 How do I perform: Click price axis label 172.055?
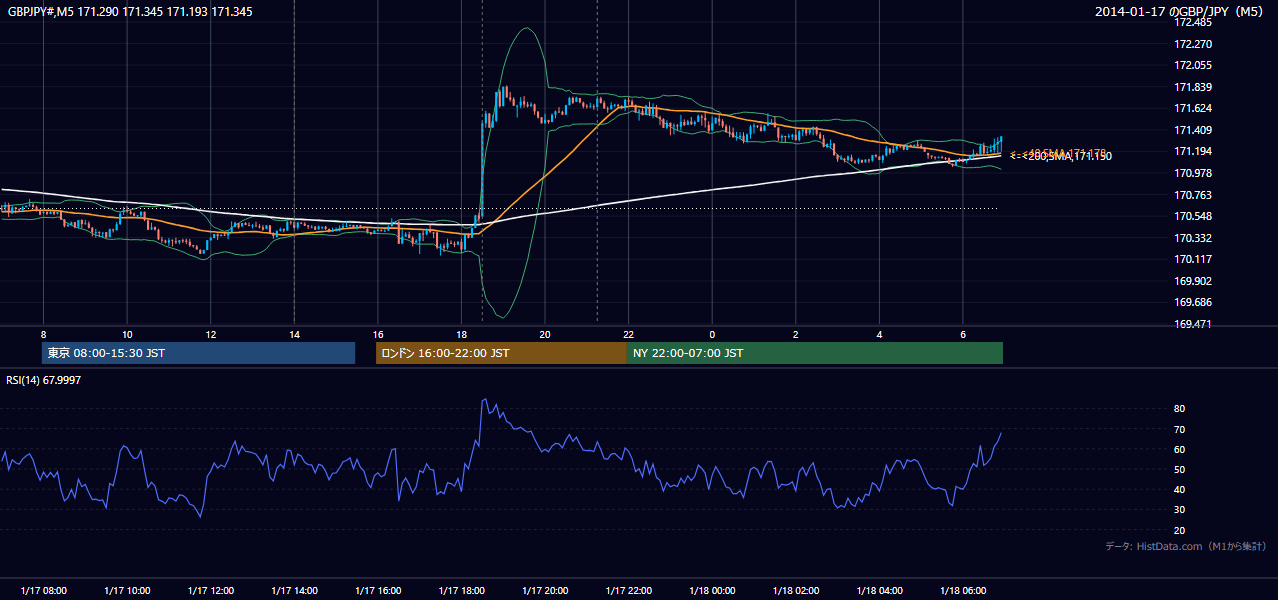pyautogui.click(x=1194, y=65)
